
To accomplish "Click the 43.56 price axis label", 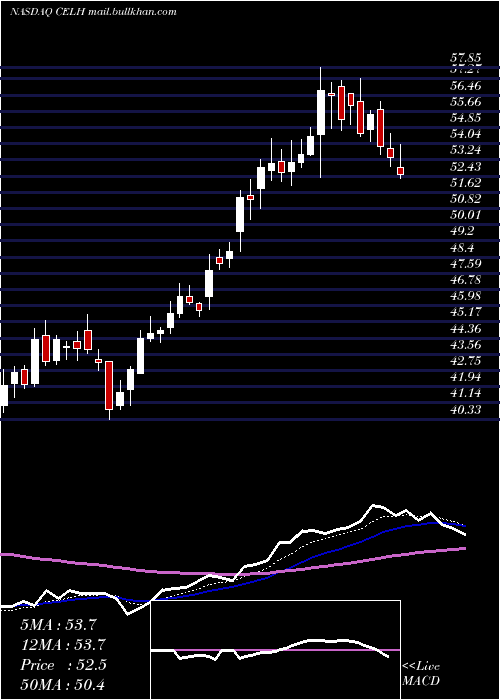I will [x=465, y=345].
